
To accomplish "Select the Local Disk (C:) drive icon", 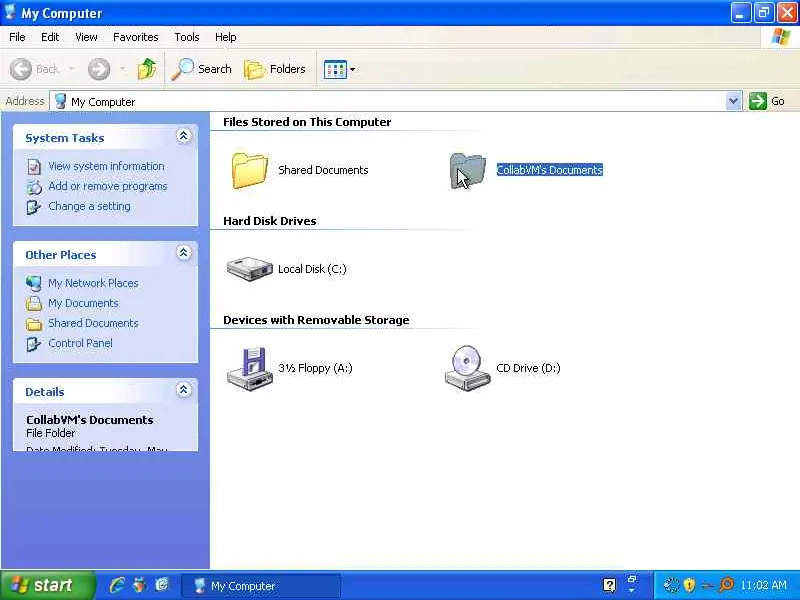I will [x=249, y=268].
